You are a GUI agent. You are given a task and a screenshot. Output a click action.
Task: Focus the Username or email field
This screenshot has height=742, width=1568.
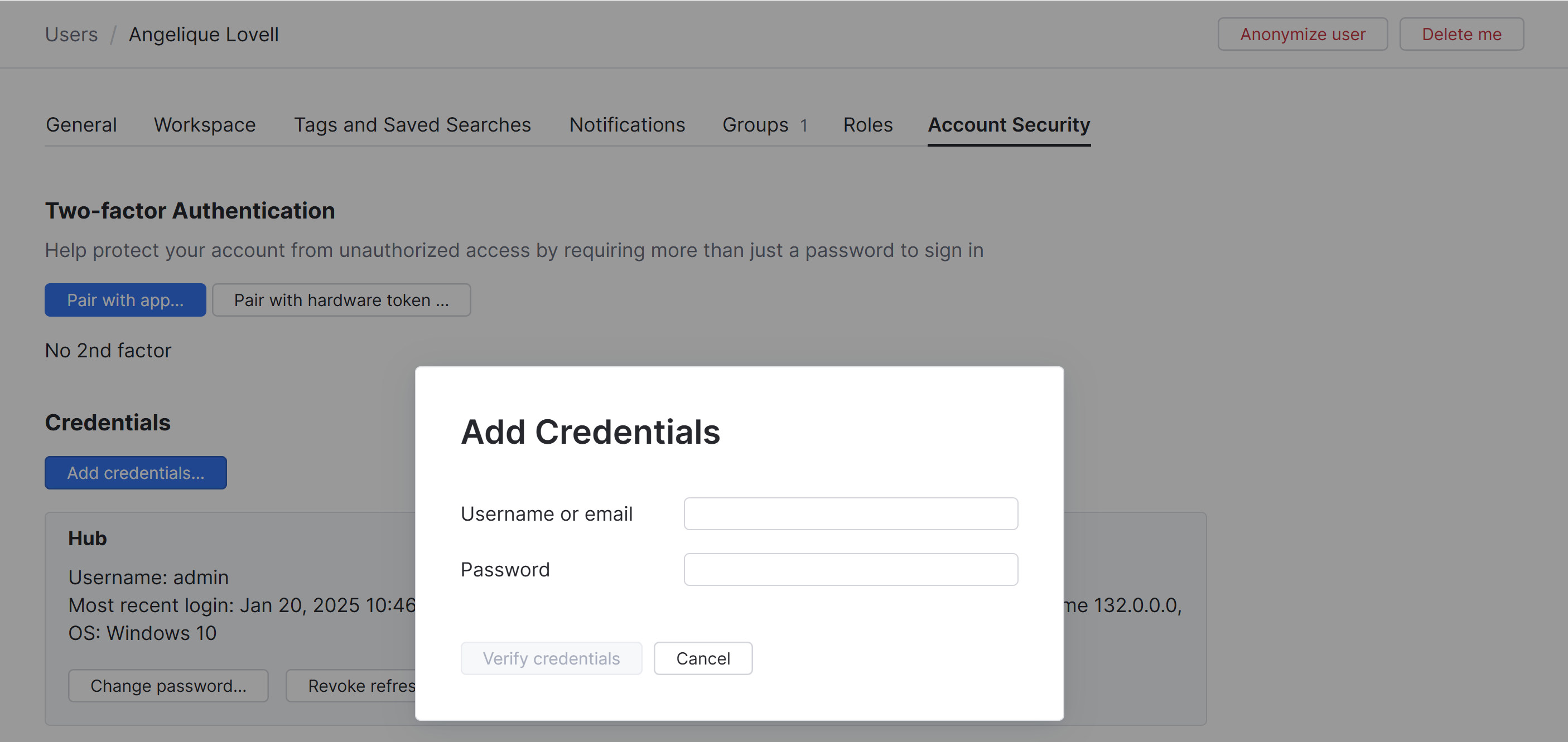click(x=850, y=513)
